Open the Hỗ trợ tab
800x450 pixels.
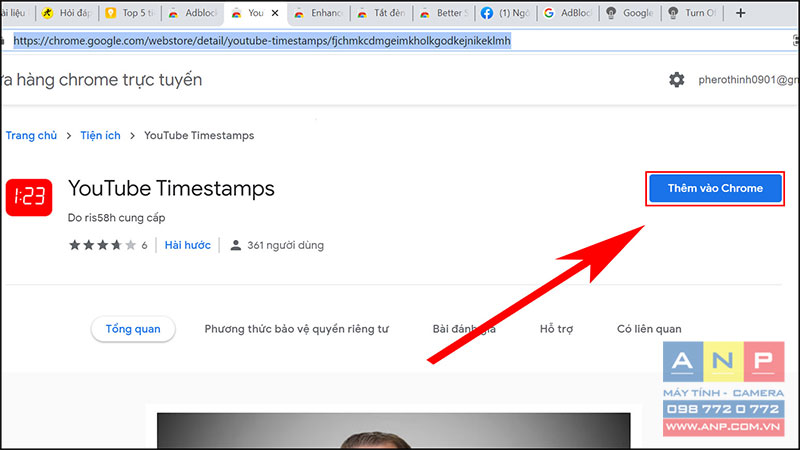(556, 329)
